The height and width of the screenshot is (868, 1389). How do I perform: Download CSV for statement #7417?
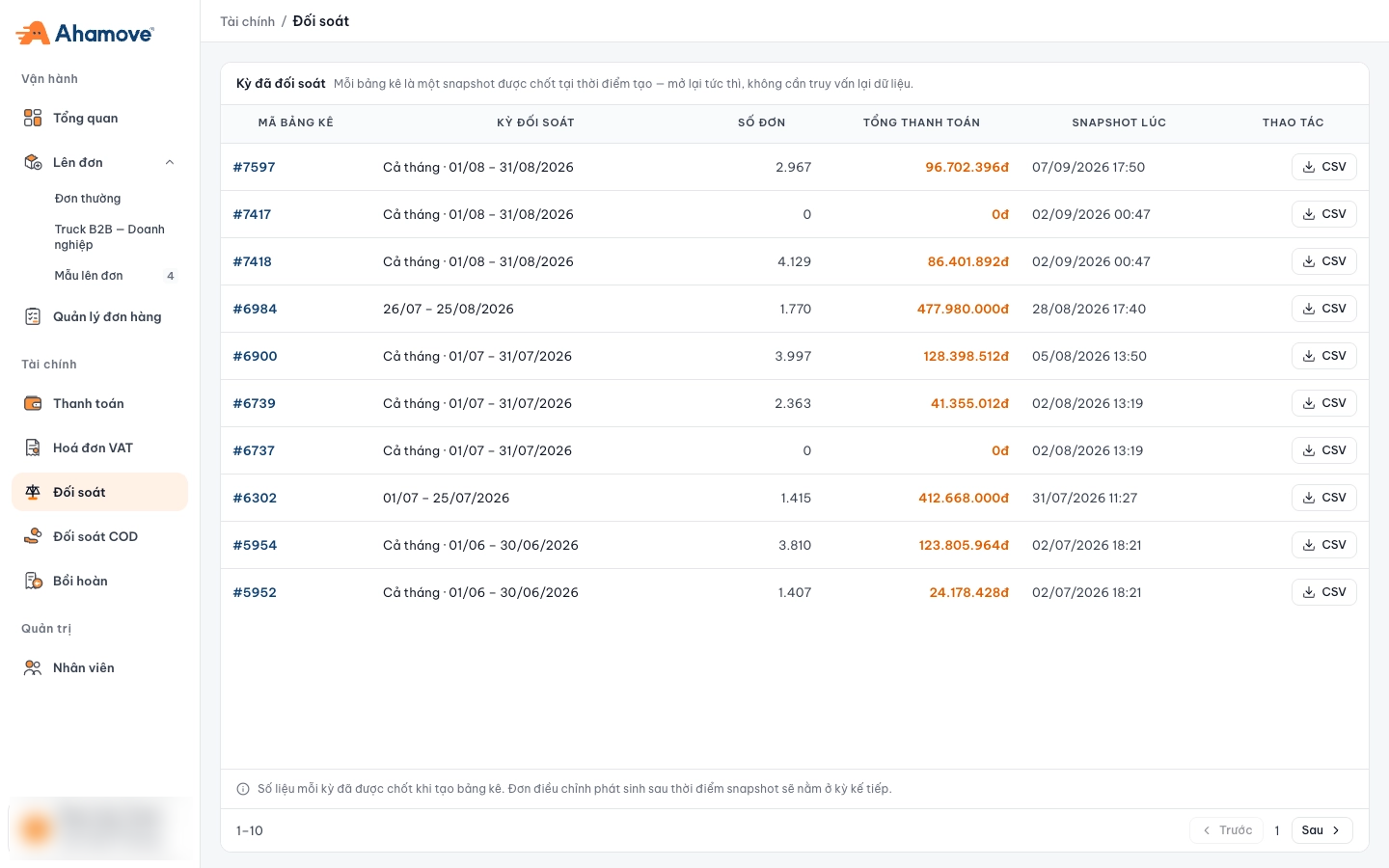[1324, 214]
